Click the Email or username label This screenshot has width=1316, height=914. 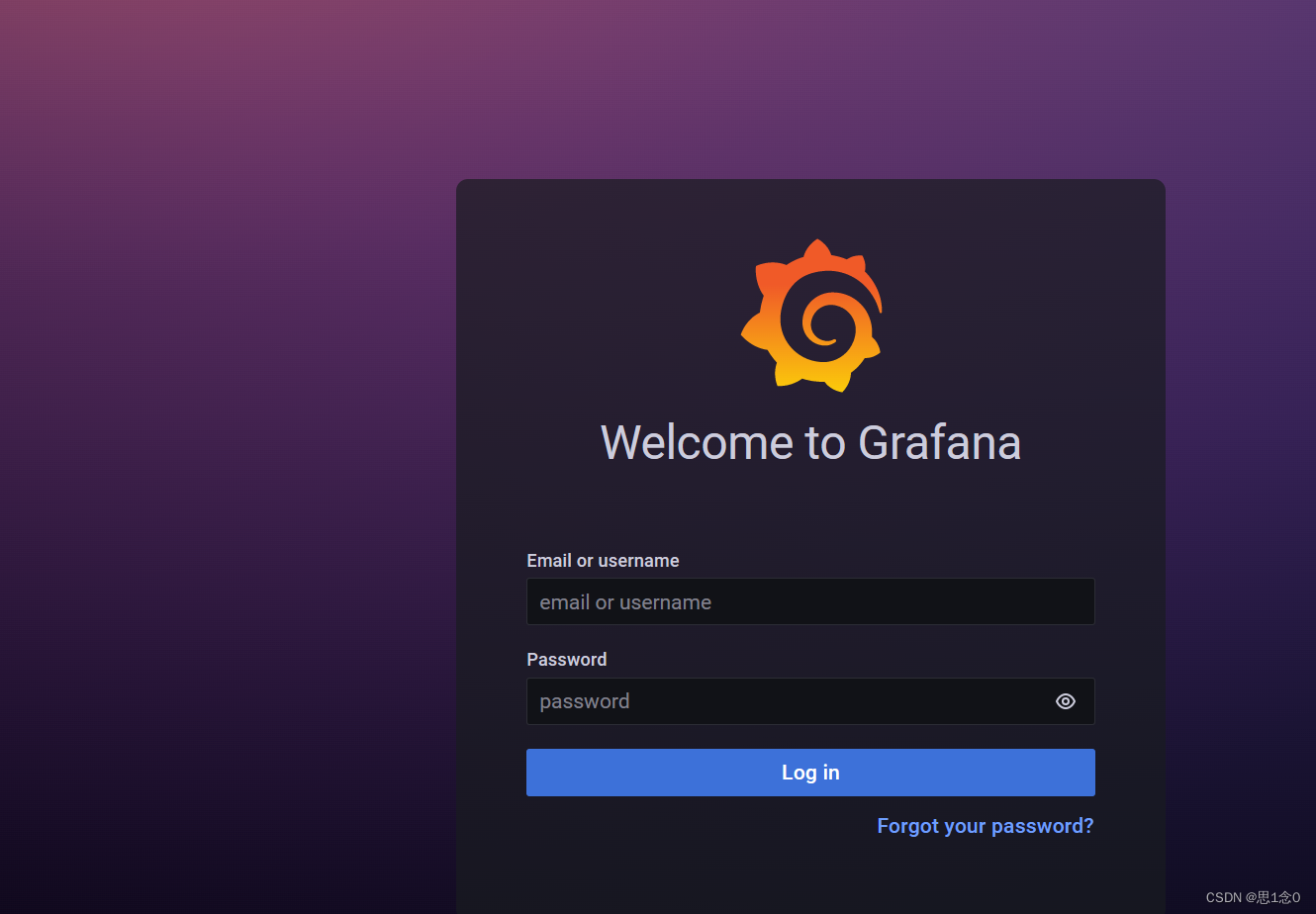coord(603,561)
